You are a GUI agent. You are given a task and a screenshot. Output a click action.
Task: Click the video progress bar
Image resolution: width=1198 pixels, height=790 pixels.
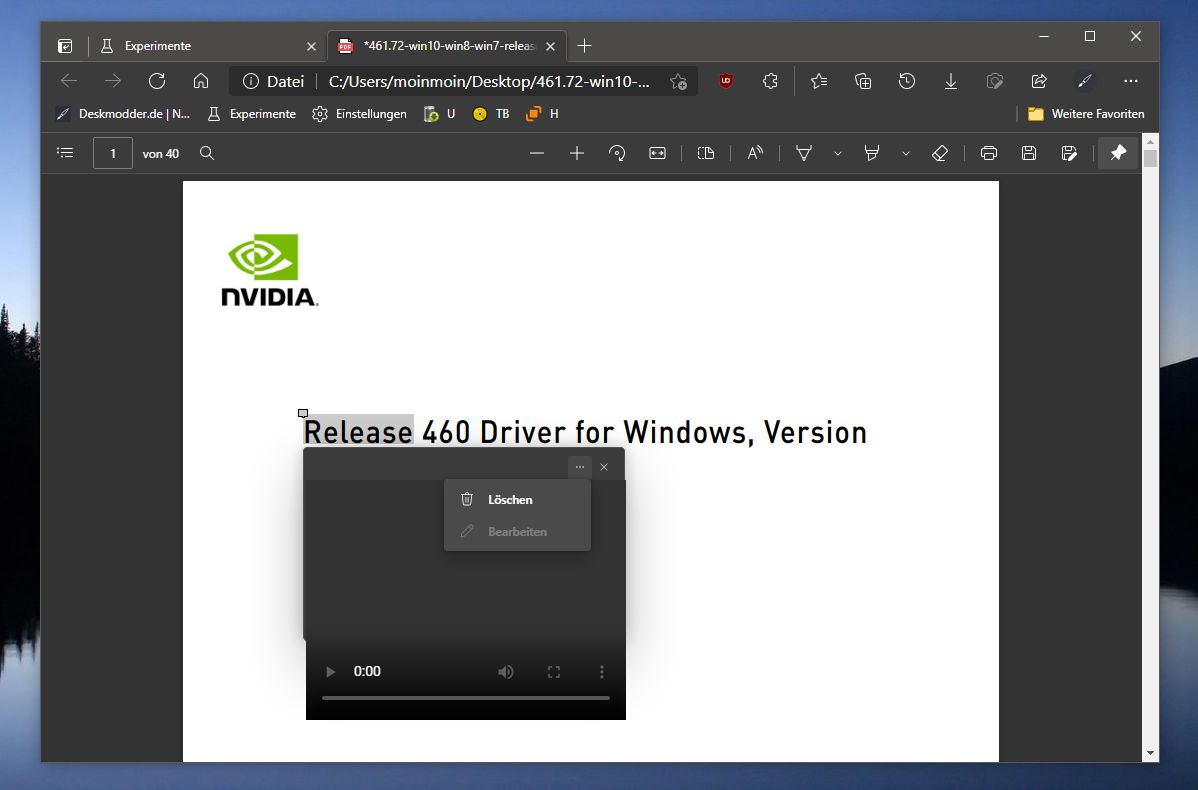pyautogui.click(x=466, y=698)
